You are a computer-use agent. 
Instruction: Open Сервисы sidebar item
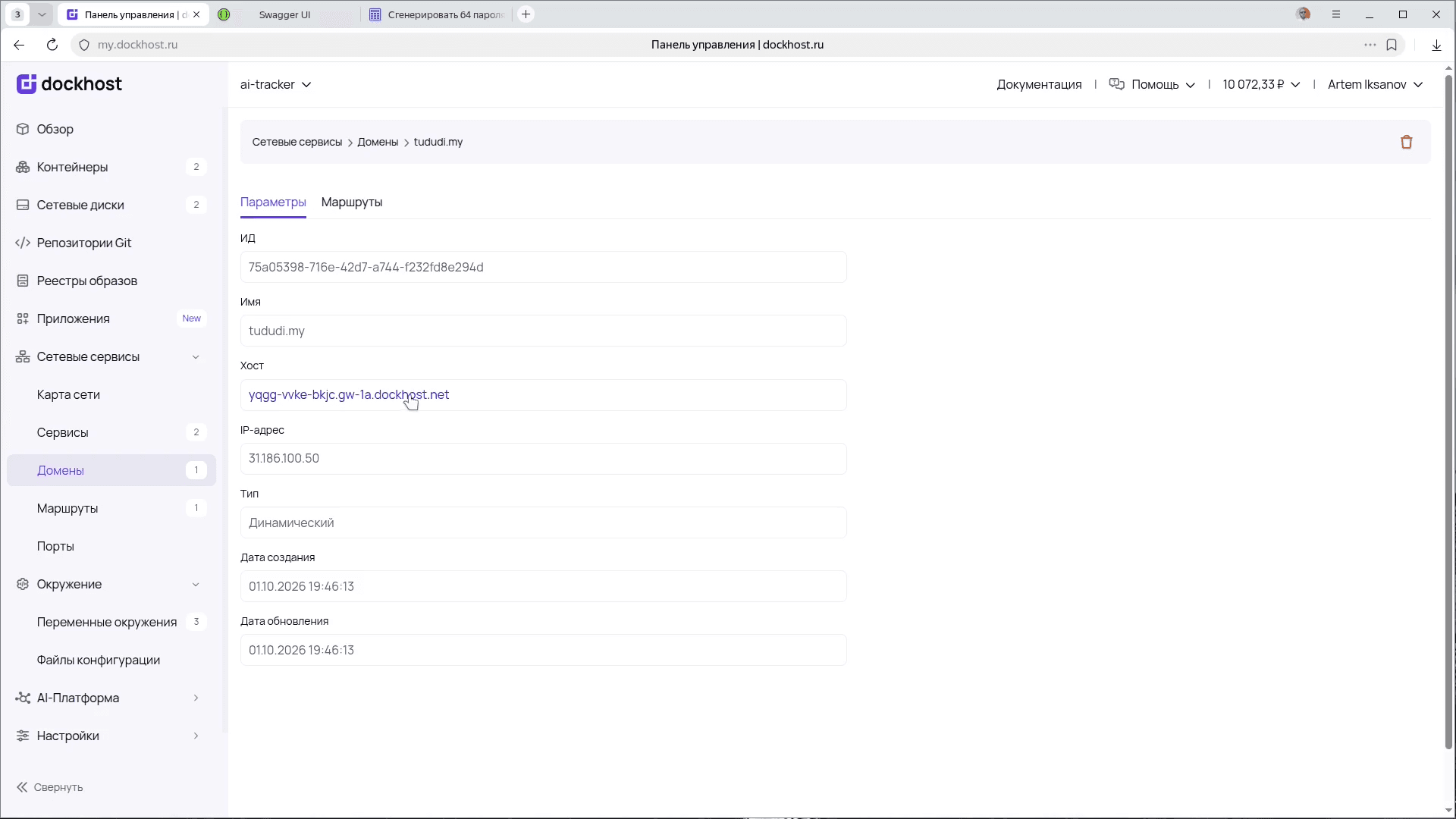coord(111,432)
